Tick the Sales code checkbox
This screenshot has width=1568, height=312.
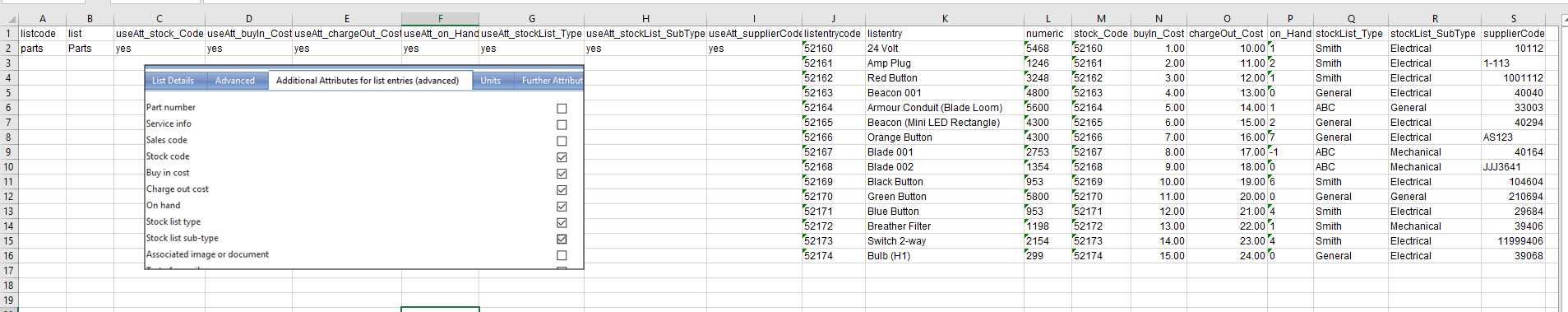(562, 141)
